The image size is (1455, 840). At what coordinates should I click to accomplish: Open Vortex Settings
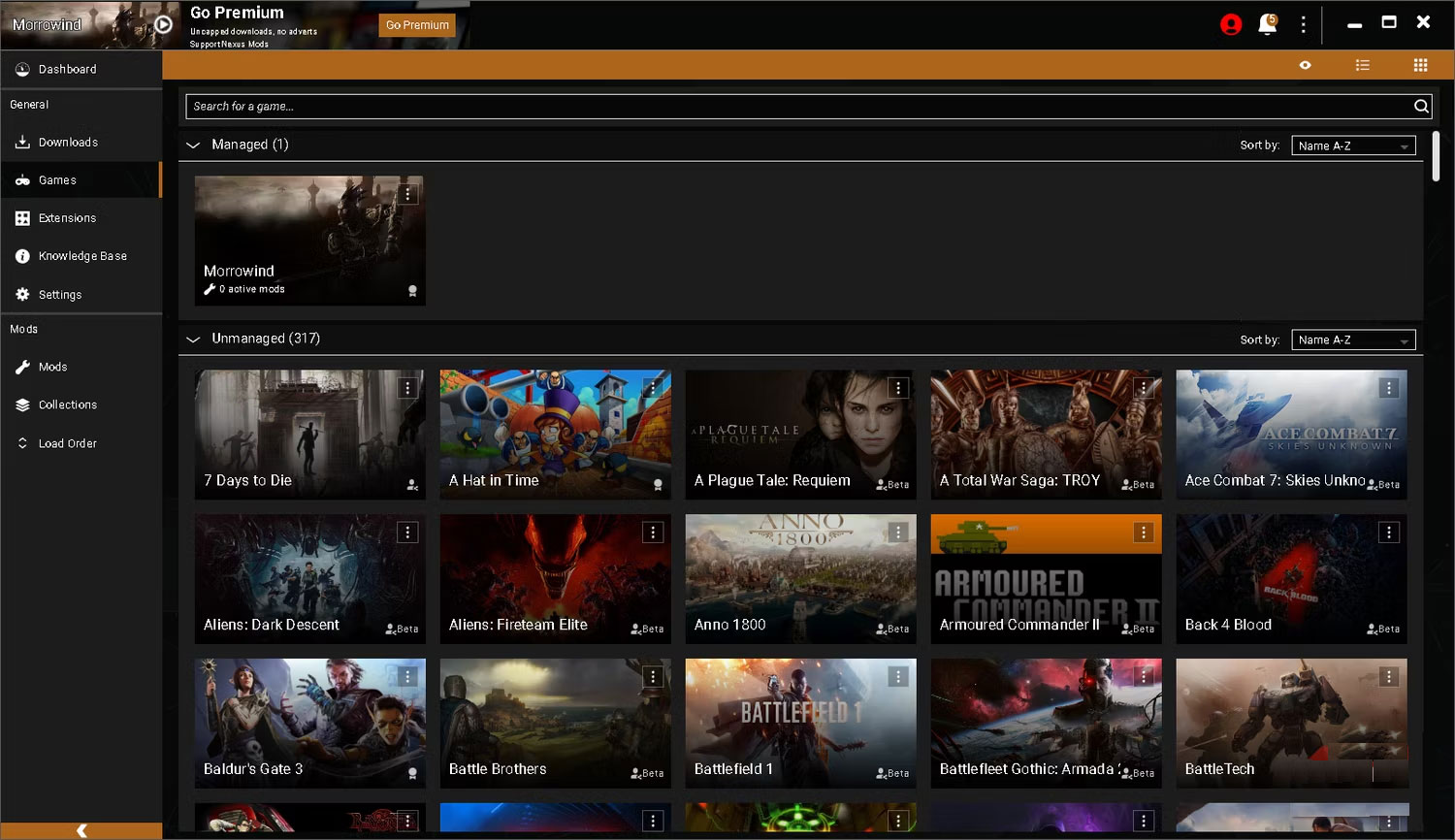coord(60,294)
